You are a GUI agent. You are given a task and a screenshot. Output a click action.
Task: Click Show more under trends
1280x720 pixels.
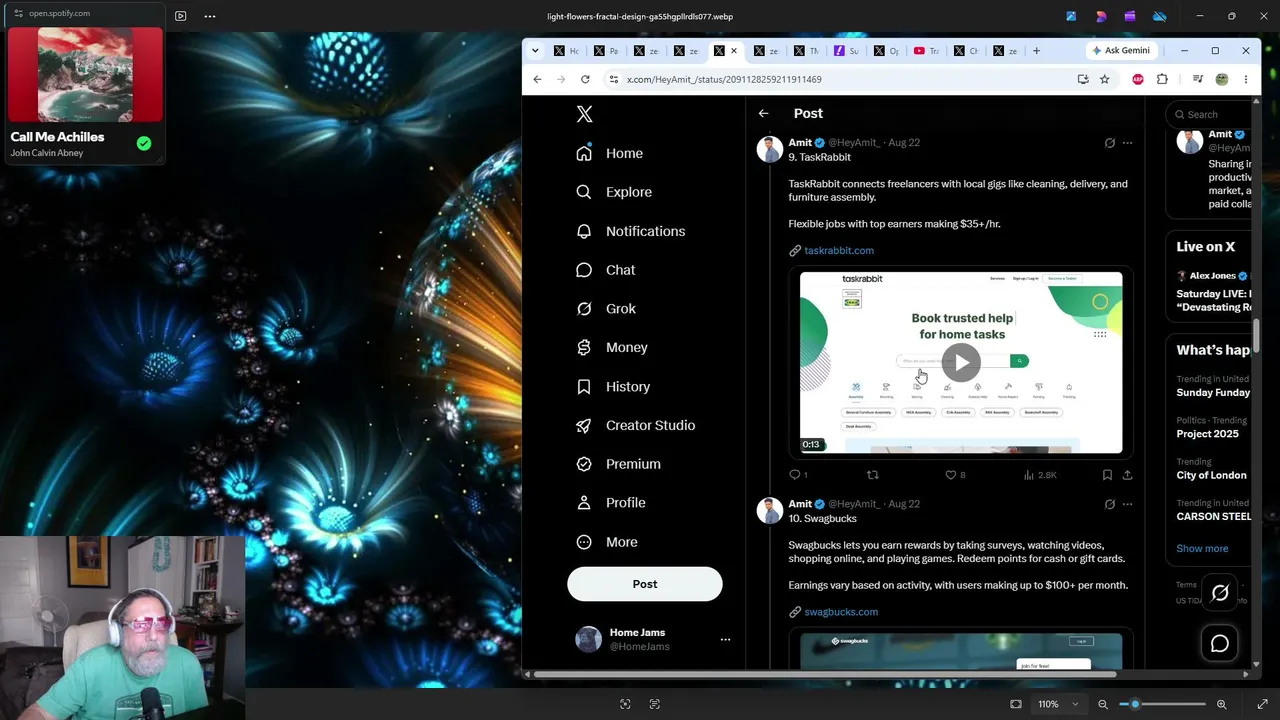click(x=1202, y=549)
